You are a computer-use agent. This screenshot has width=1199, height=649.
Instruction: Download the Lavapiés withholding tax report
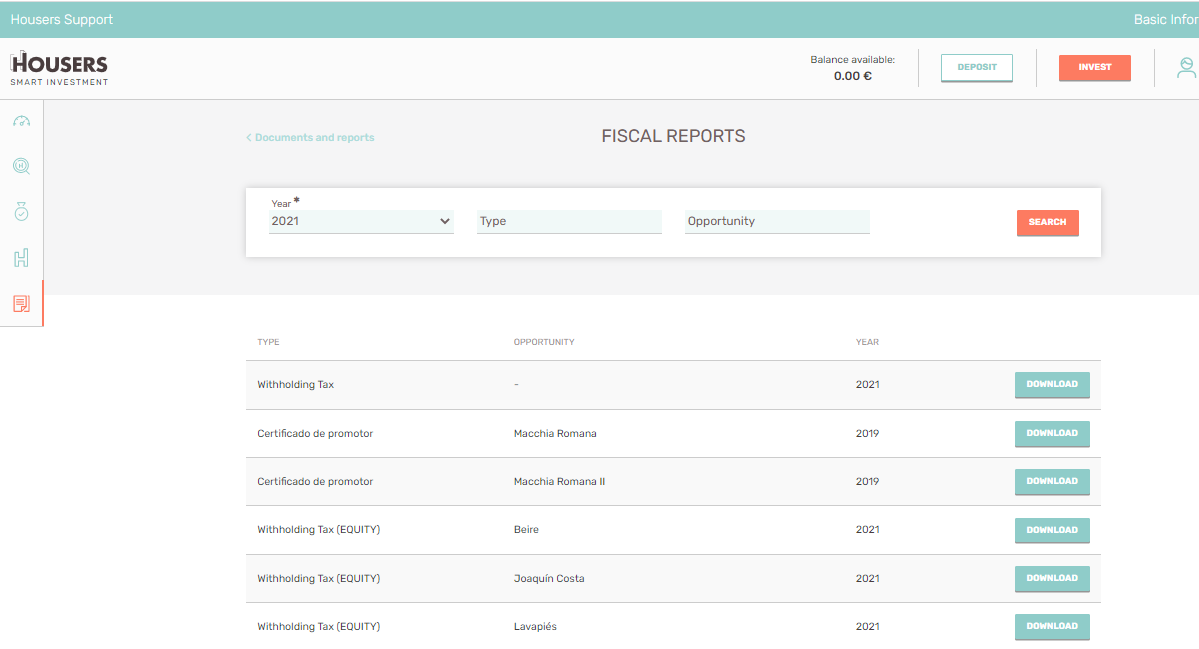(x=1052, y=626)
